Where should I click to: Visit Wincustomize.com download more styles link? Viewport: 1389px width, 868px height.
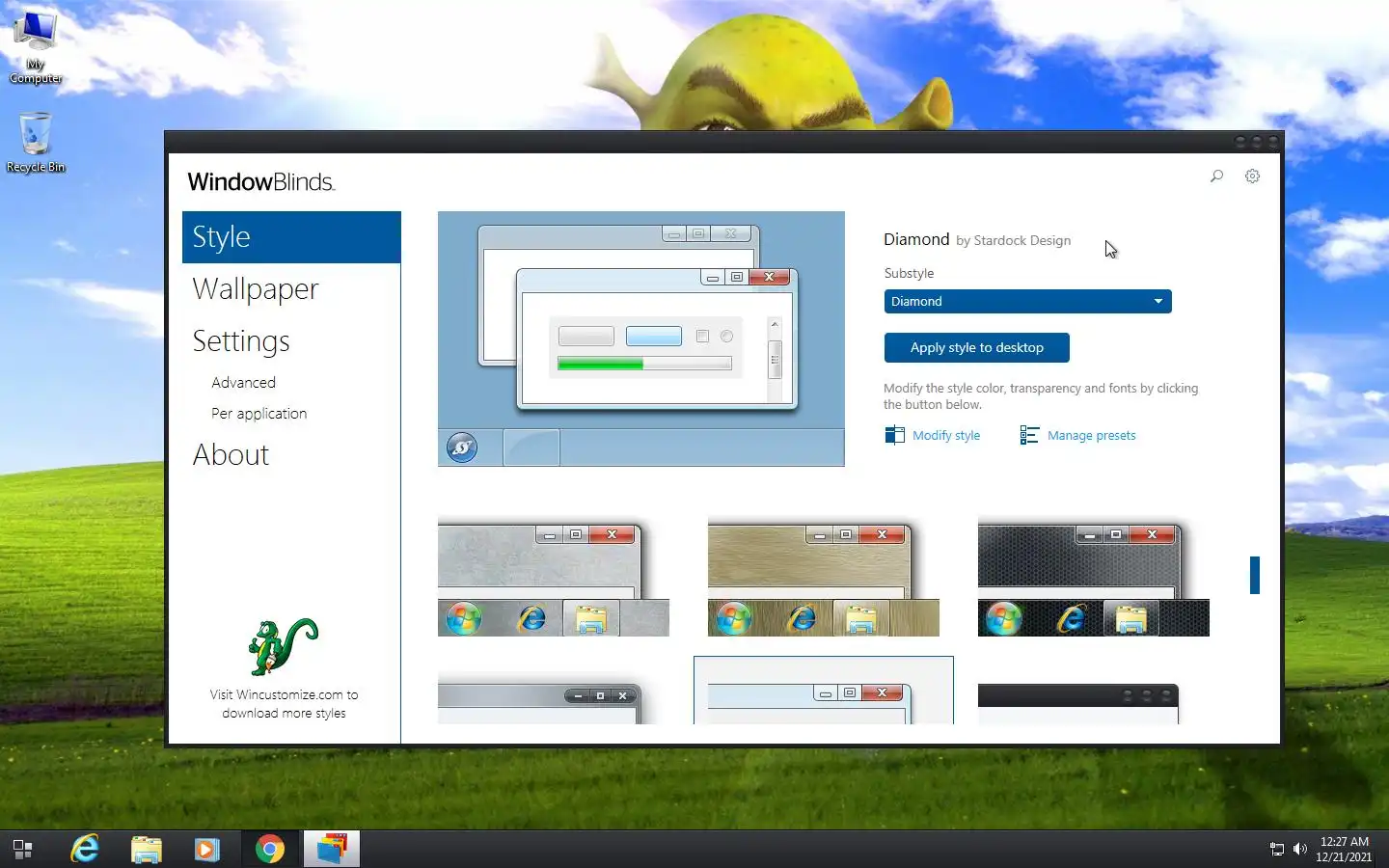coord(284,703)
